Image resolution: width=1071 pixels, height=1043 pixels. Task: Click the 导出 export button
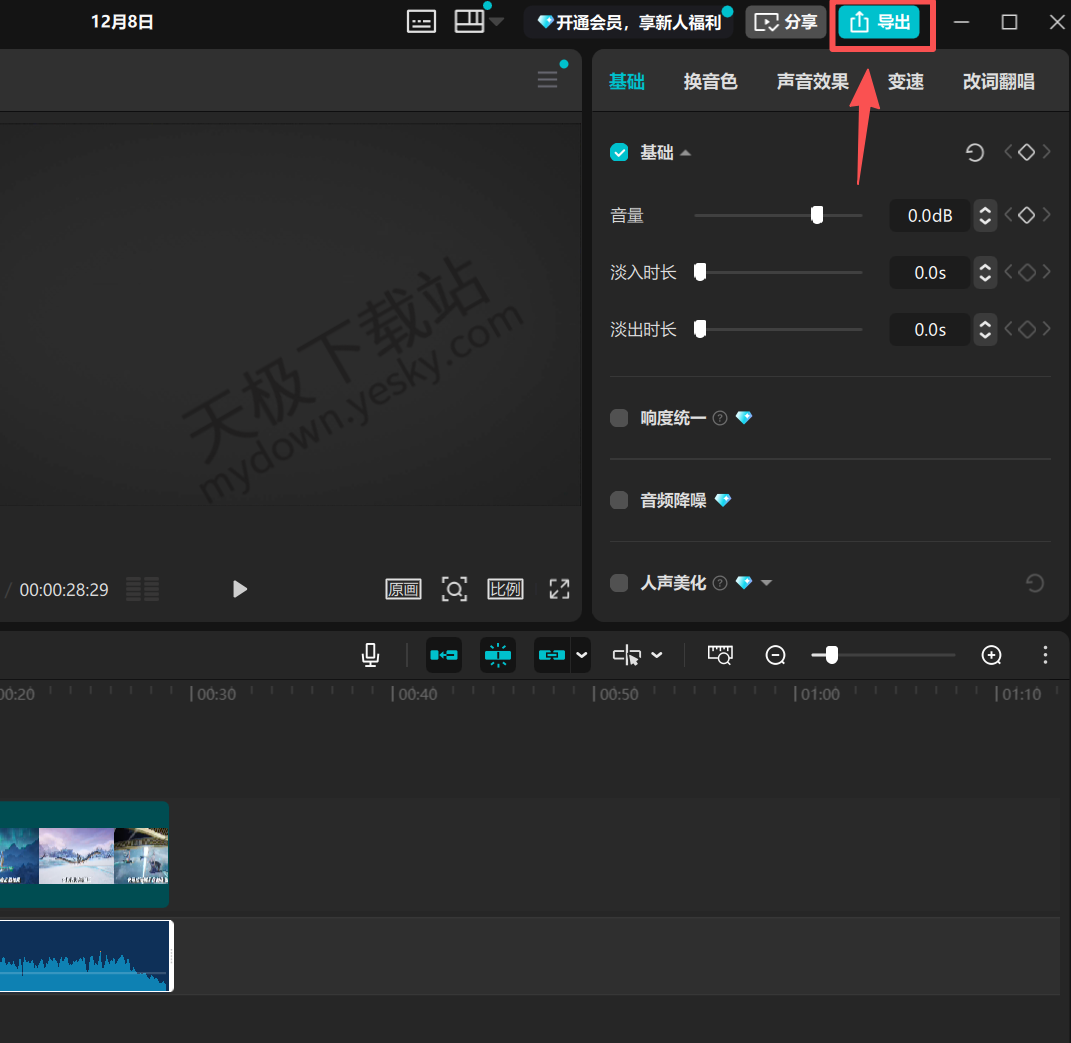point(881,22)
